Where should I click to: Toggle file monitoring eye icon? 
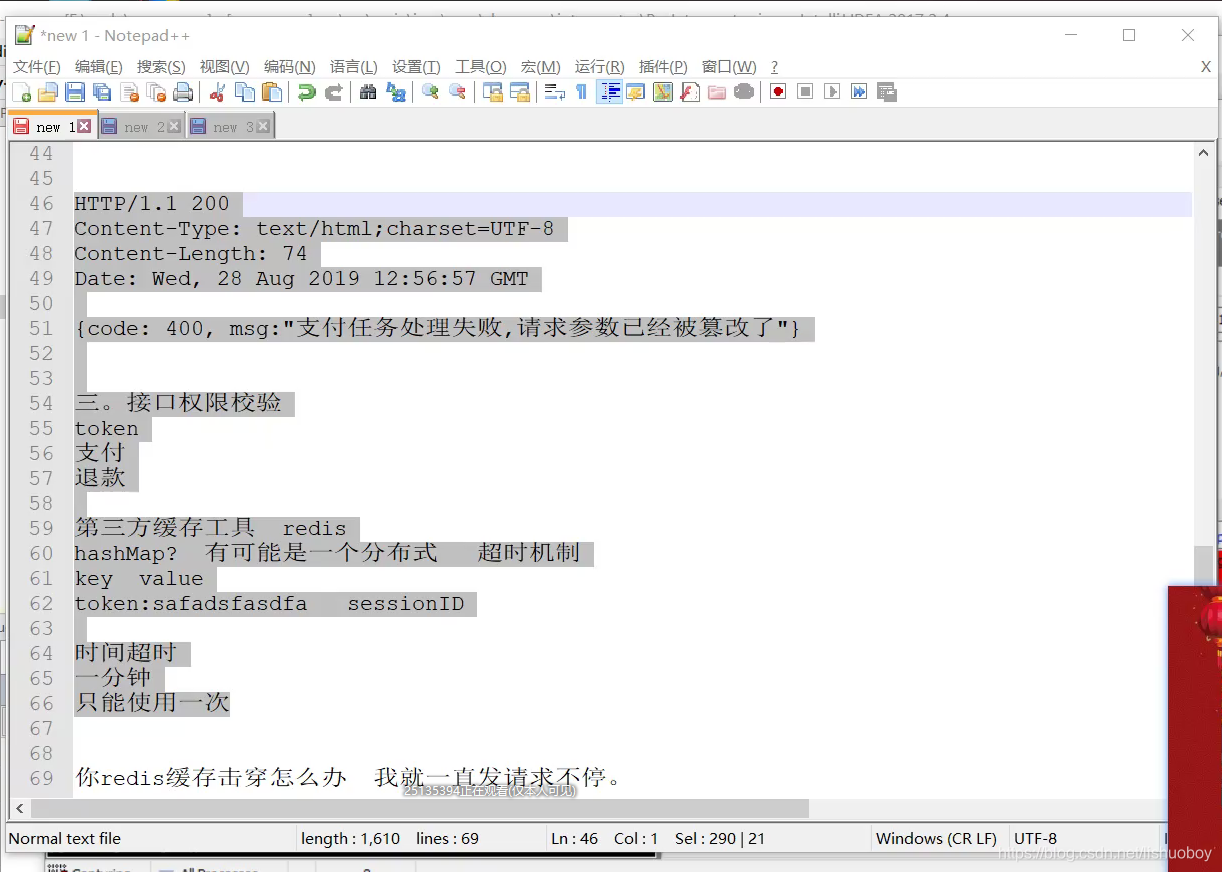coord(743,92)
